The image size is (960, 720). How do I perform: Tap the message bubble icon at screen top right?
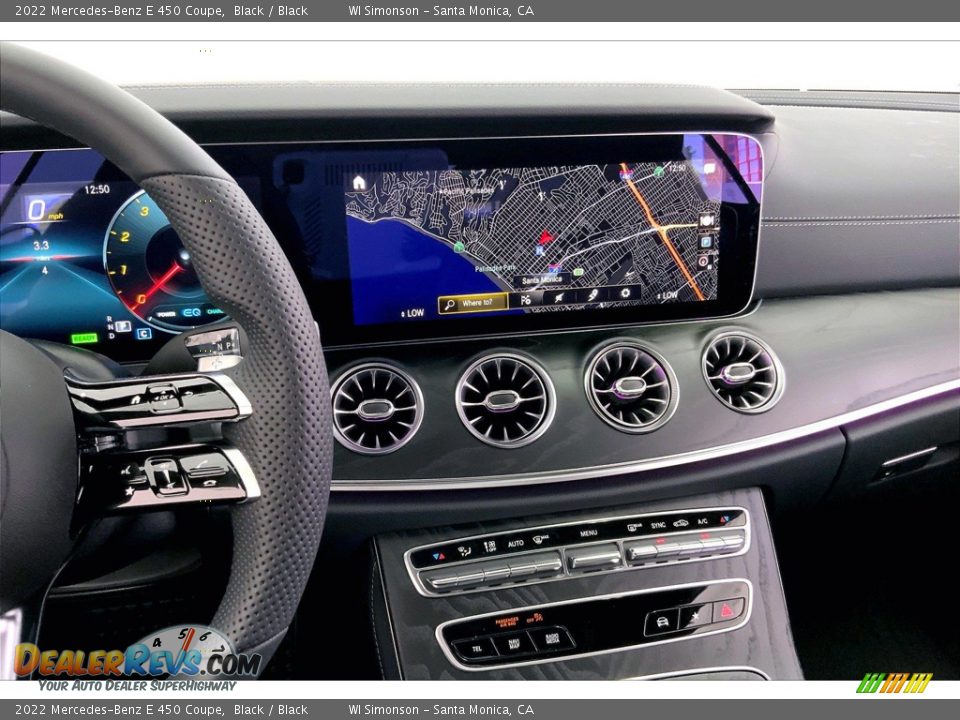[x=709, y=168]
